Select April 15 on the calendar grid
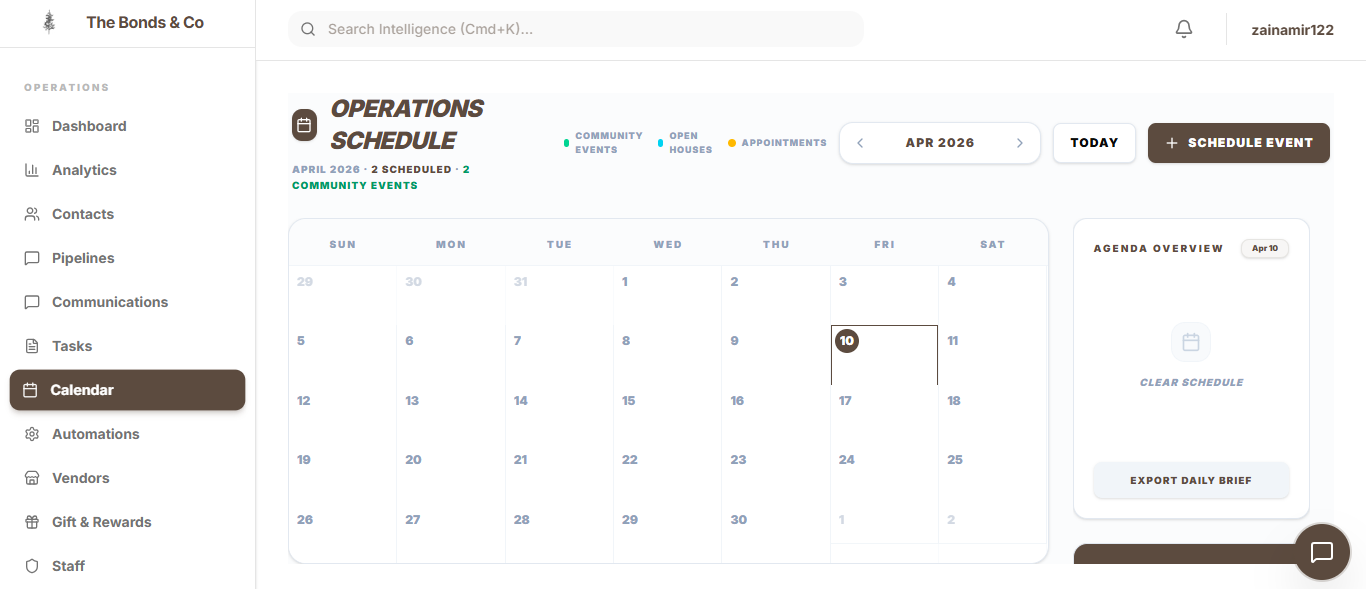 (x=666, y=415)
